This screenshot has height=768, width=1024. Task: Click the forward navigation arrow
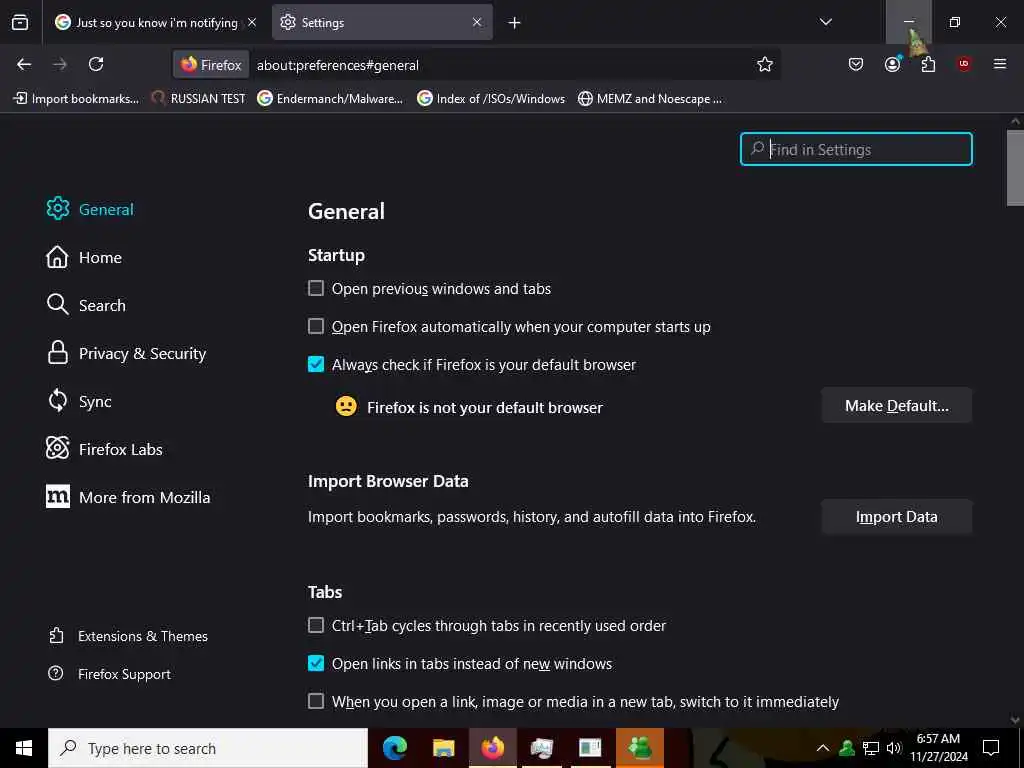pyautogui.click(x=60, y=64)
